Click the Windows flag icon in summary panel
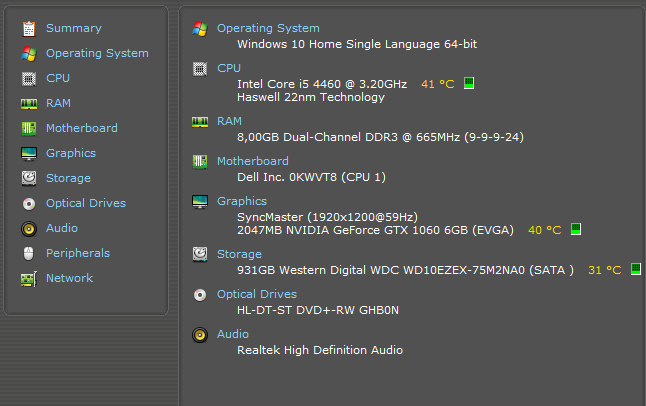Viewport: 646px width, 406px height. point(200,29)
